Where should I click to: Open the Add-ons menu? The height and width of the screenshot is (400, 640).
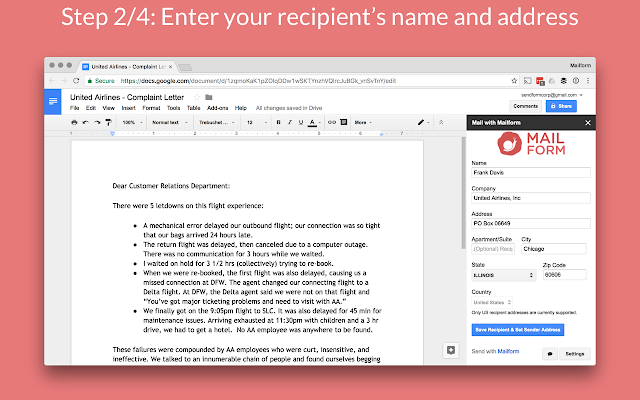click(218, 108)
